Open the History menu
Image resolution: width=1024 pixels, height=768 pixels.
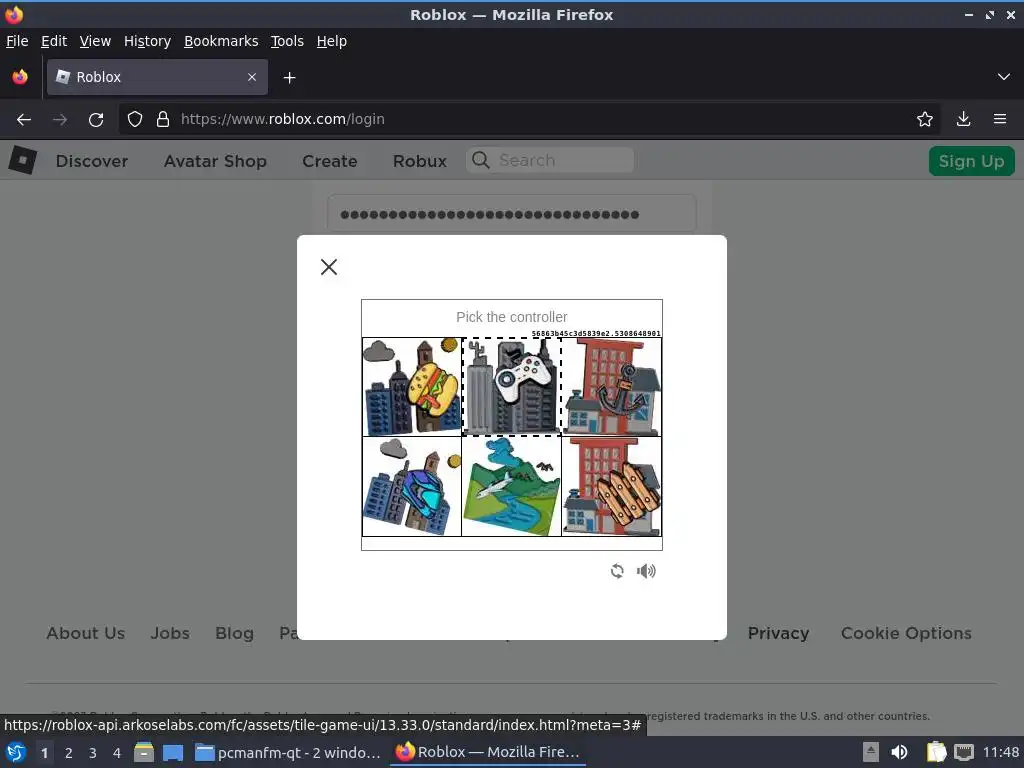[x=147, y=41]
